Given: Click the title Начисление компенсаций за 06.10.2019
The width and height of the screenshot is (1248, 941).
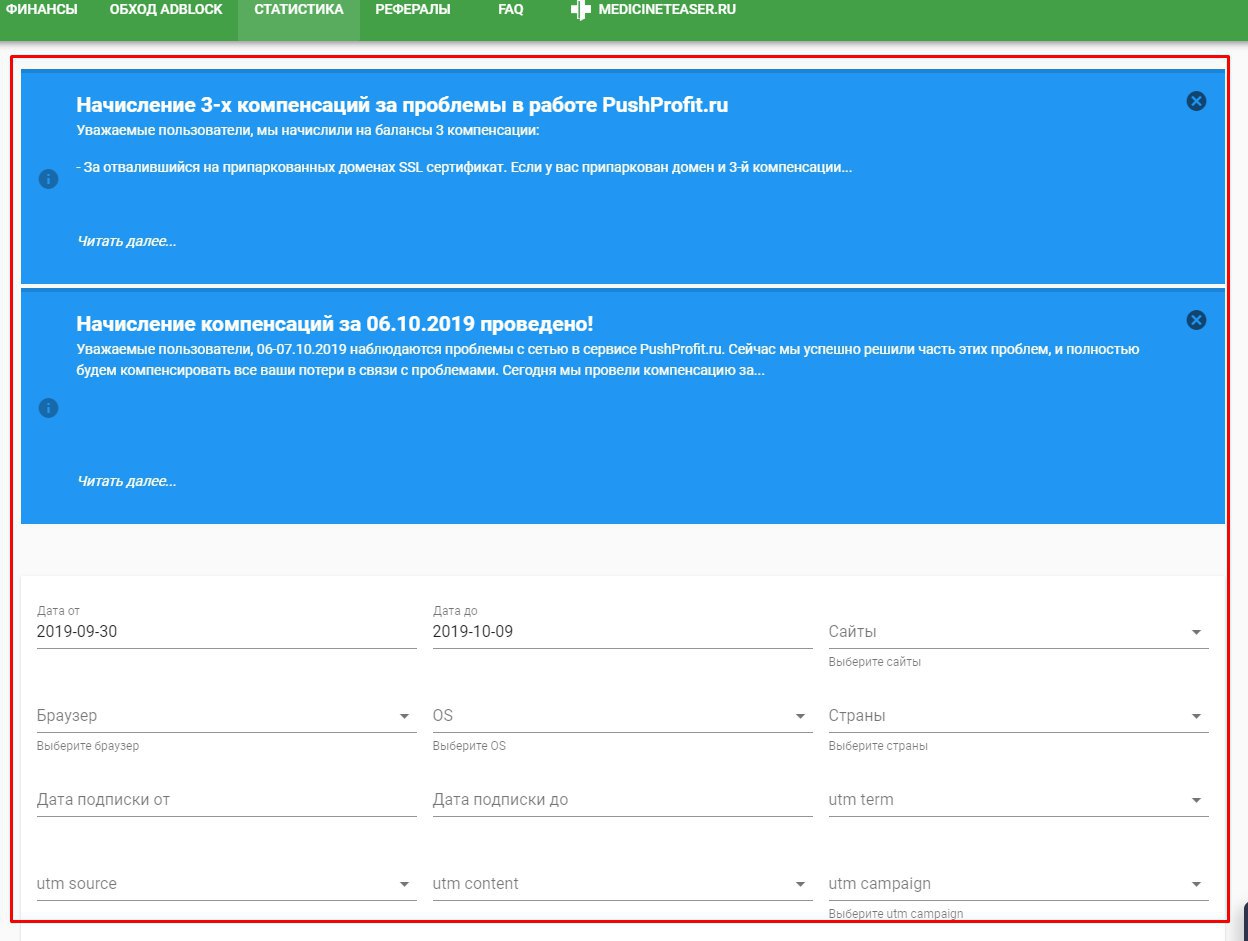Looking at the screenshot, I should pos(335,324).
